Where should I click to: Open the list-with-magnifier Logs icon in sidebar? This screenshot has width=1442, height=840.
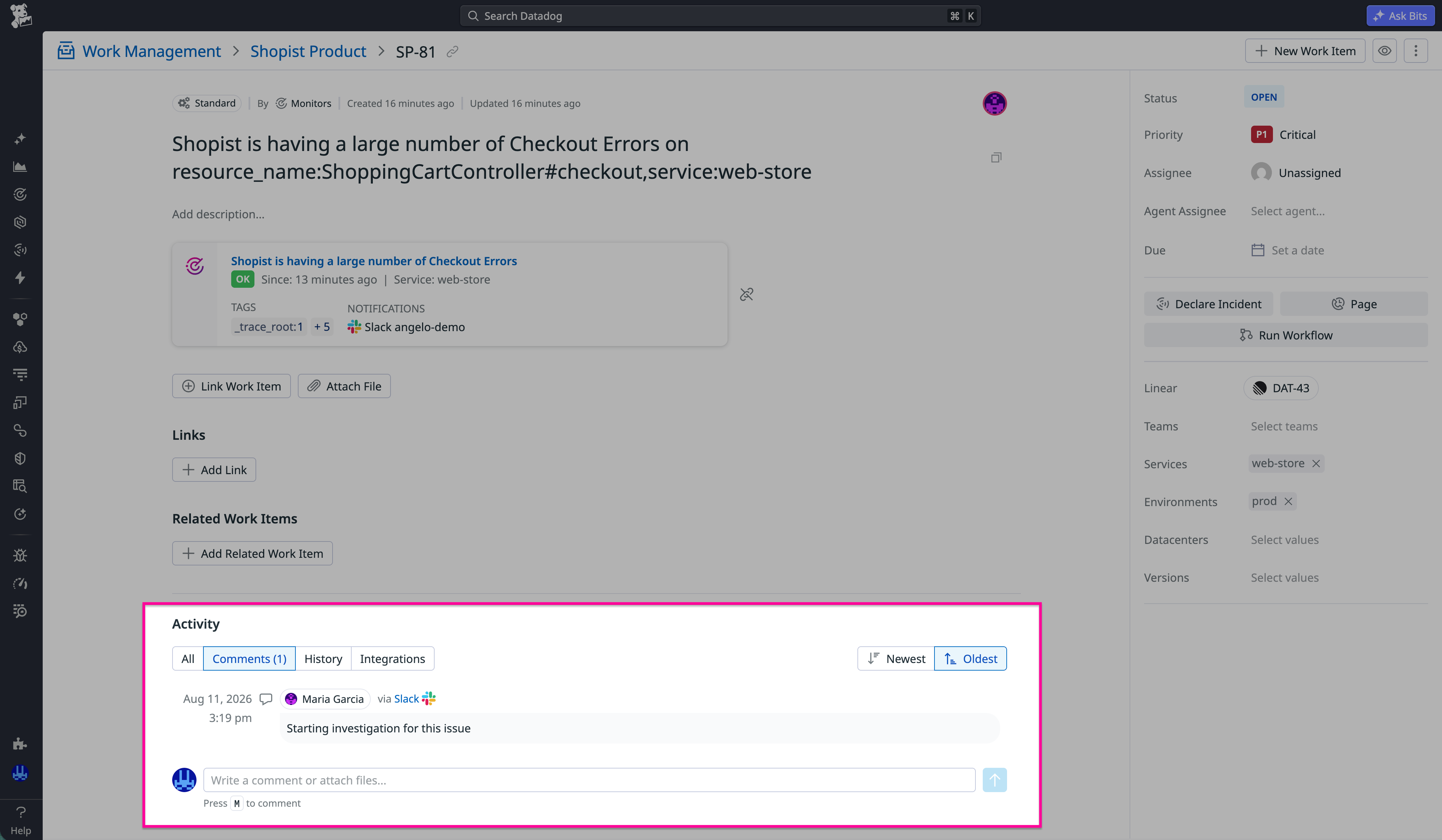(x=20, y=611)
